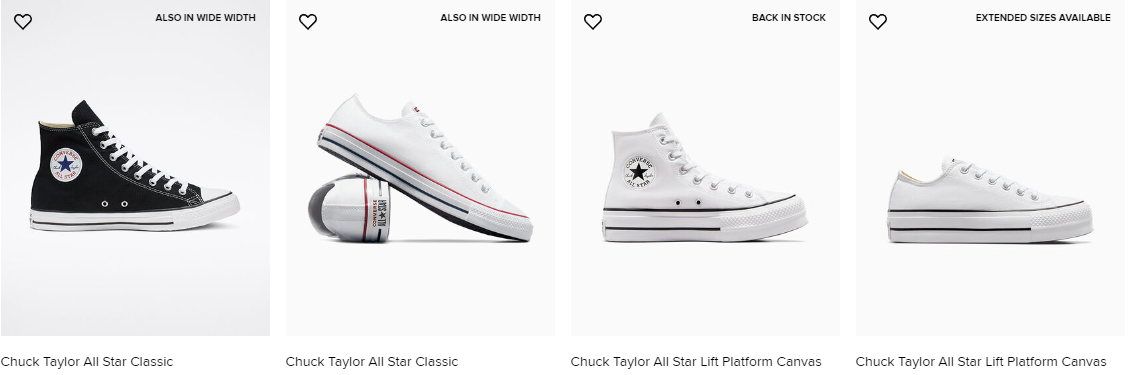Select the Back In Stock badge
The height and width of the screenshot is (375, 1129).
pyautogui.click(x=788, y=18)
